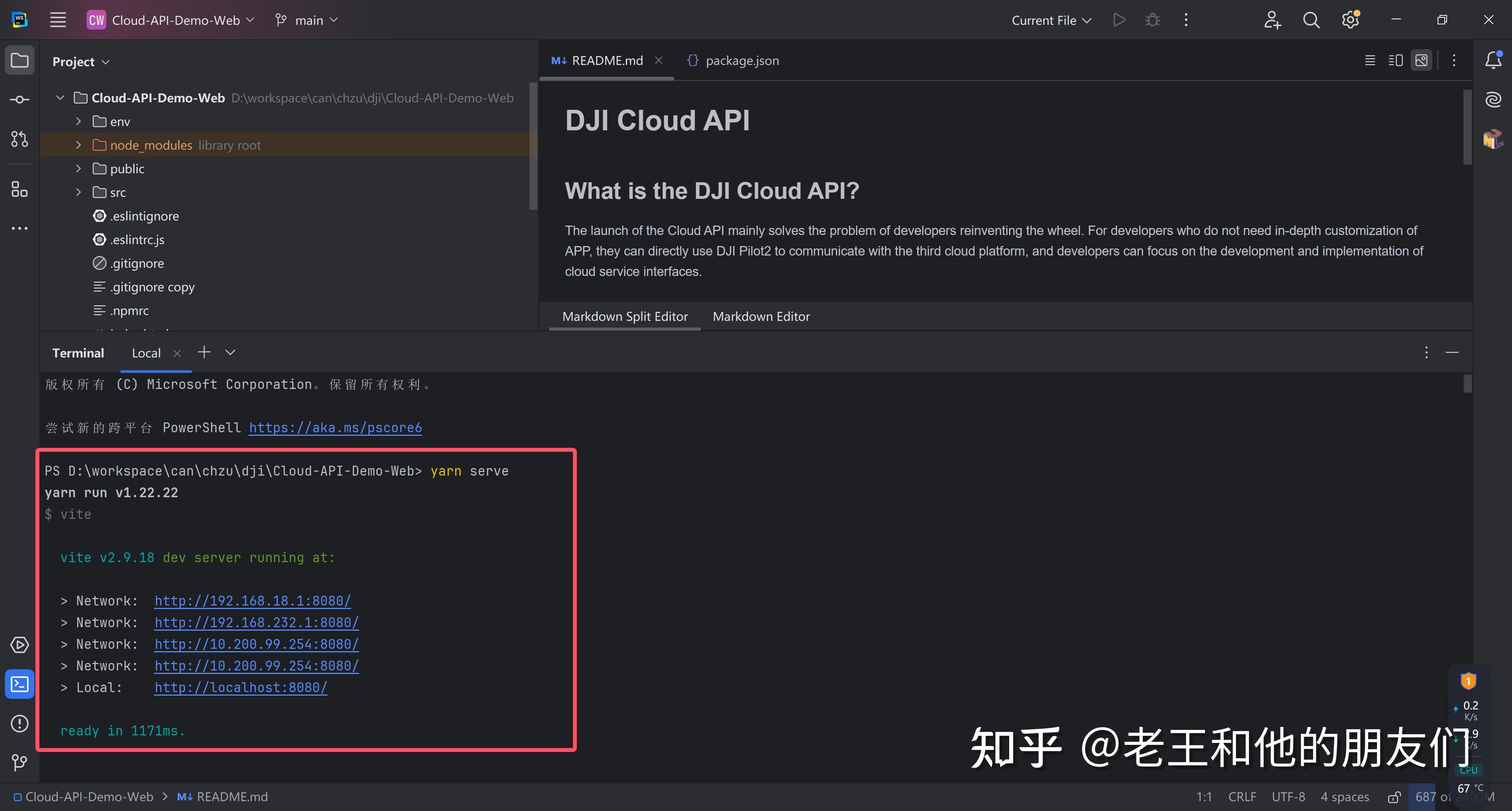Open the Notifications bell icon
Screen dimensions: 1512x811
click(1493, 61)
